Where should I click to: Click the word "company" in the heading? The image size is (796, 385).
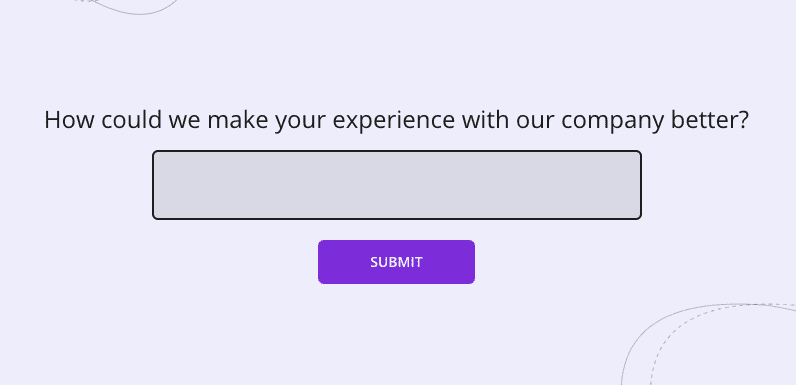pos(612,122)
